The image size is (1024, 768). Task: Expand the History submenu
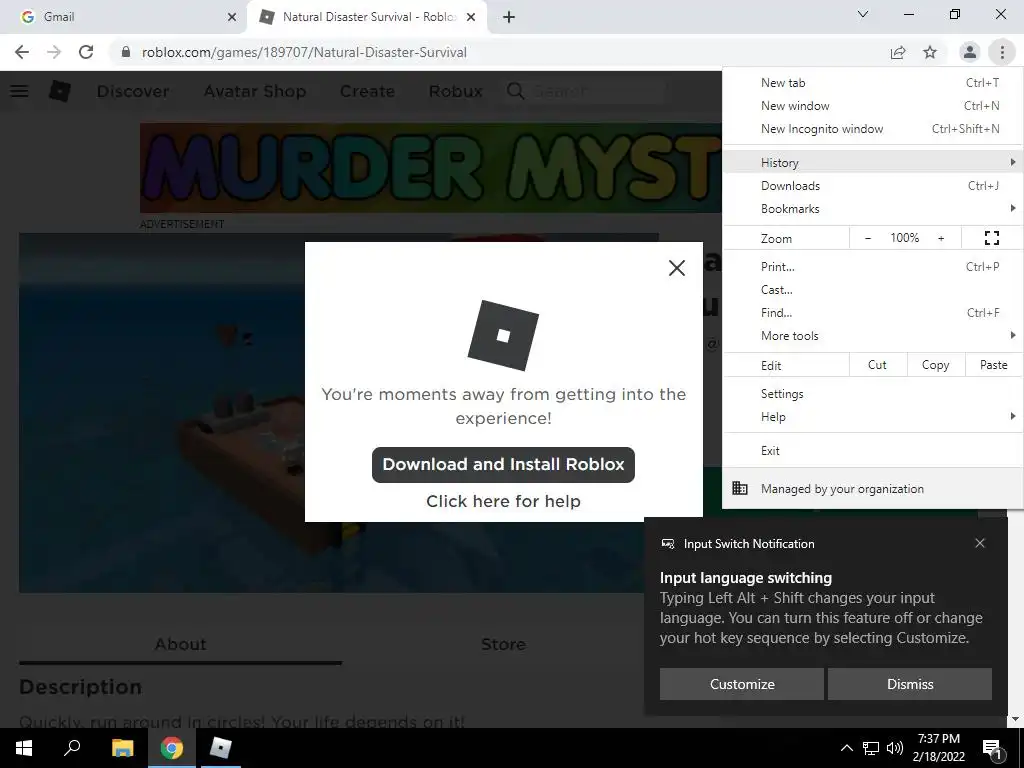[872, 163]
